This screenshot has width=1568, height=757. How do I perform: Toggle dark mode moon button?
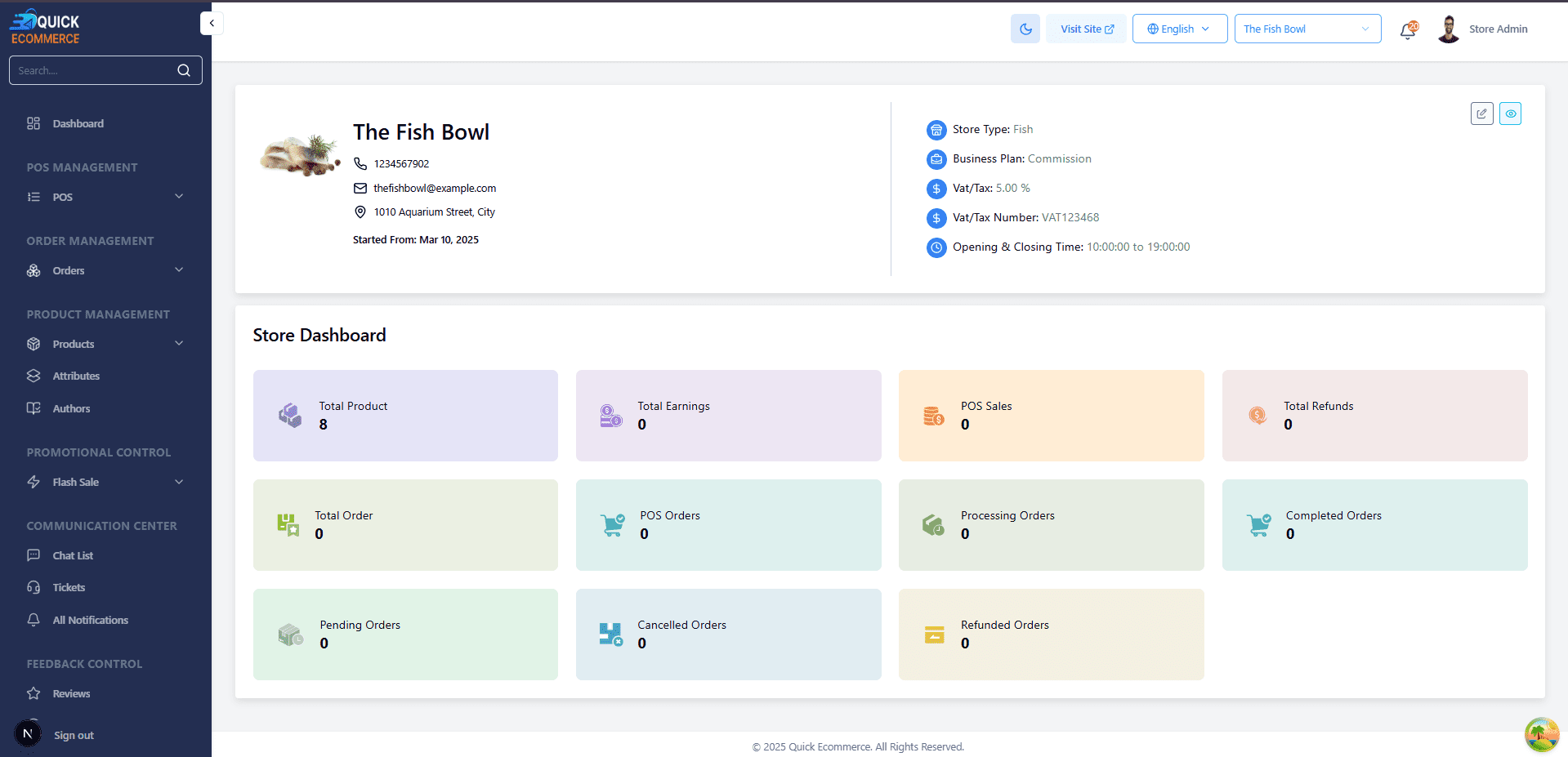1025,29
